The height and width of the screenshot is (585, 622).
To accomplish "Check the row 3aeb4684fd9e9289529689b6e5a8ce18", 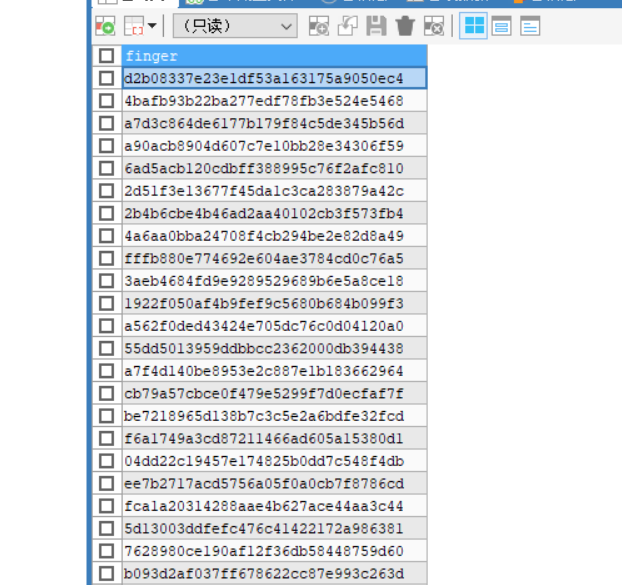I will [106, 281].
